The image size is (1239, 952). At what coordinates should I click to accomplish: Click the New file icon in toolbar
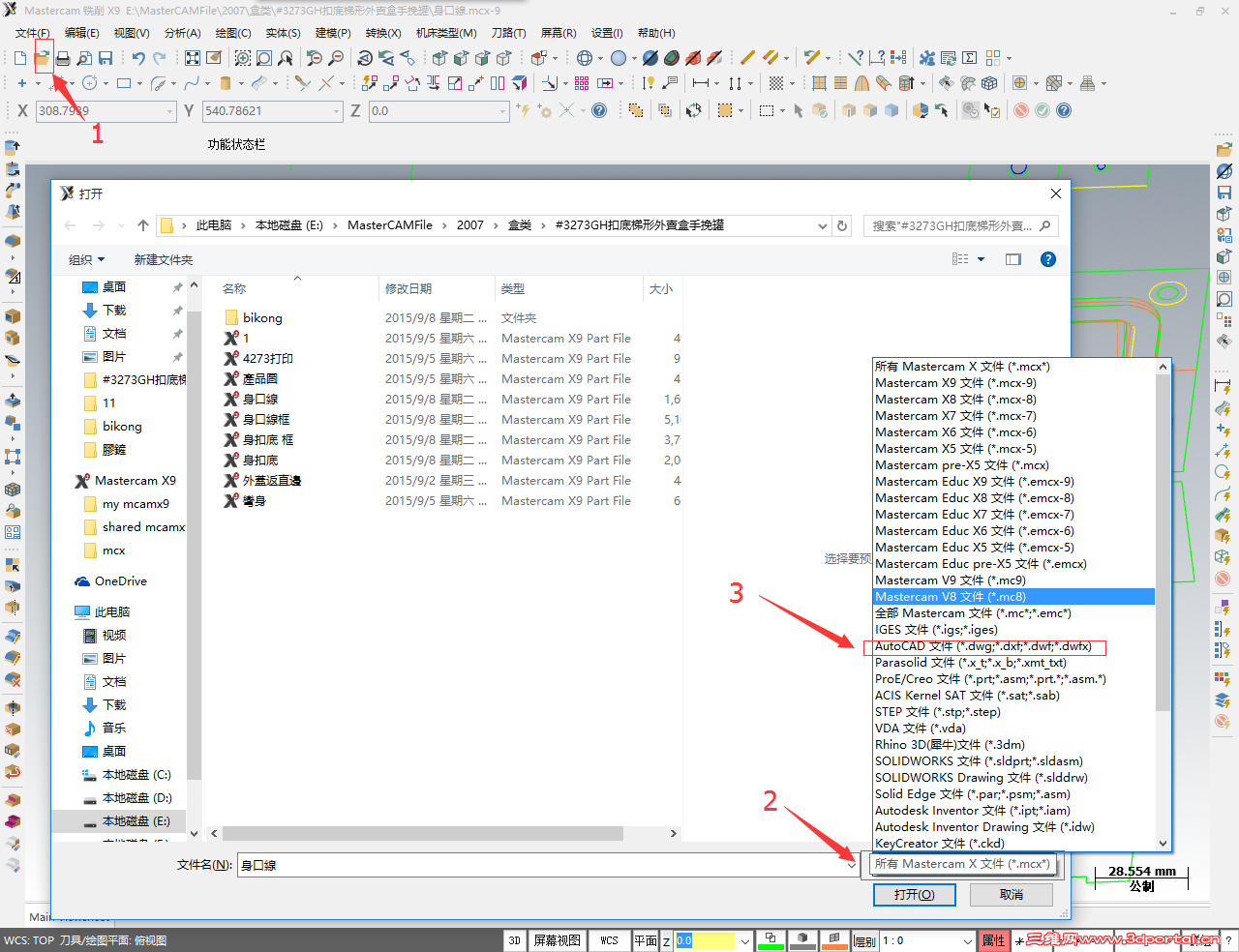point(19,58)
